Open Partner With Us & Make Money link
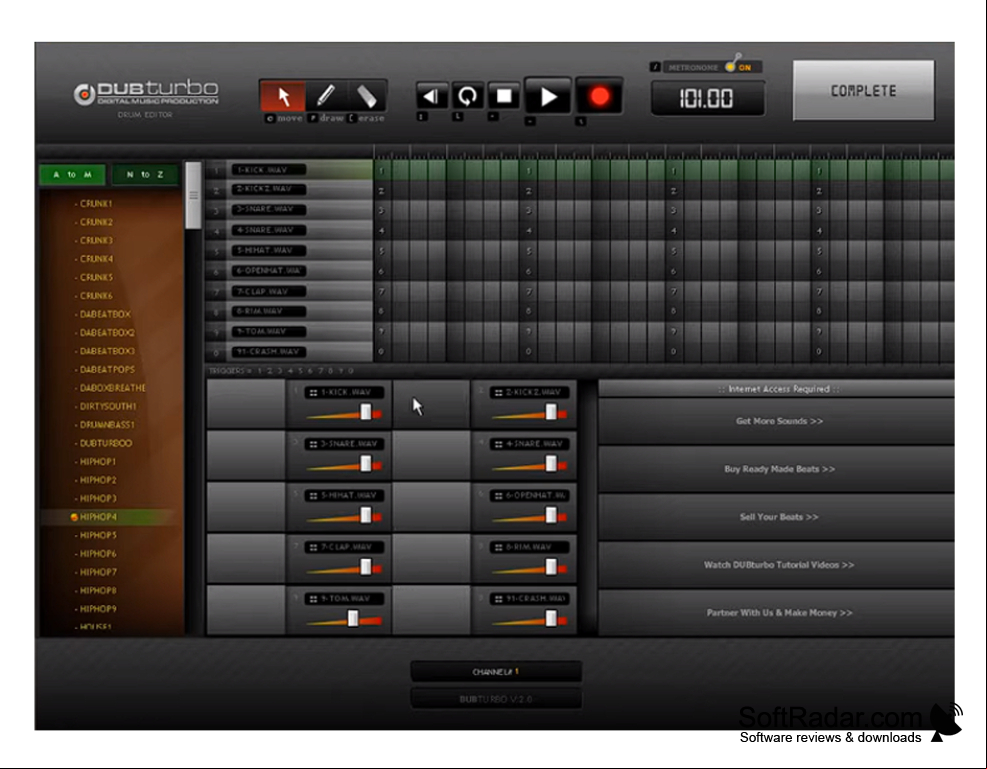Screen dimensions: 987x769 (779, 612)
